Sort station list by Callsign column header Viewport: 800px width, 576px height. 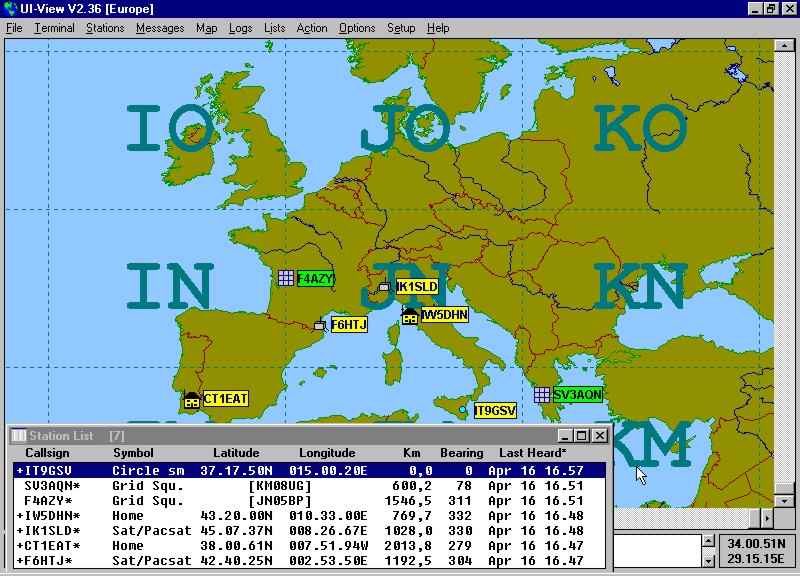[x=47, y=453]
